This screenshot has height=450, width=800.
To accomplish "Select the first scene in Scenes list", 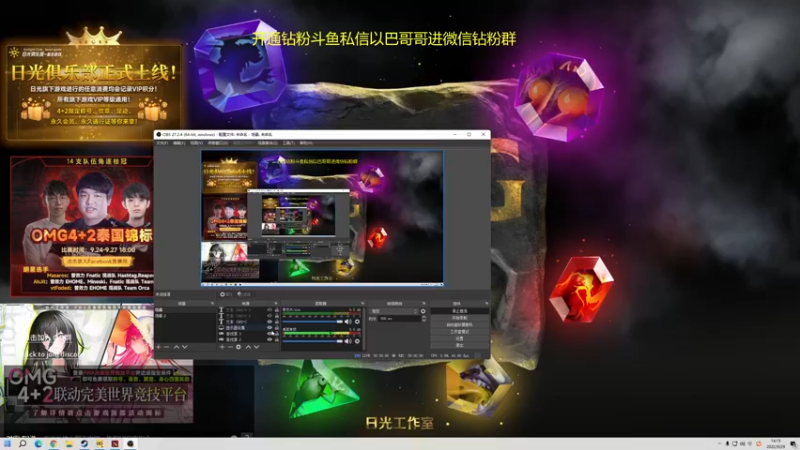I will pos(185,310).
